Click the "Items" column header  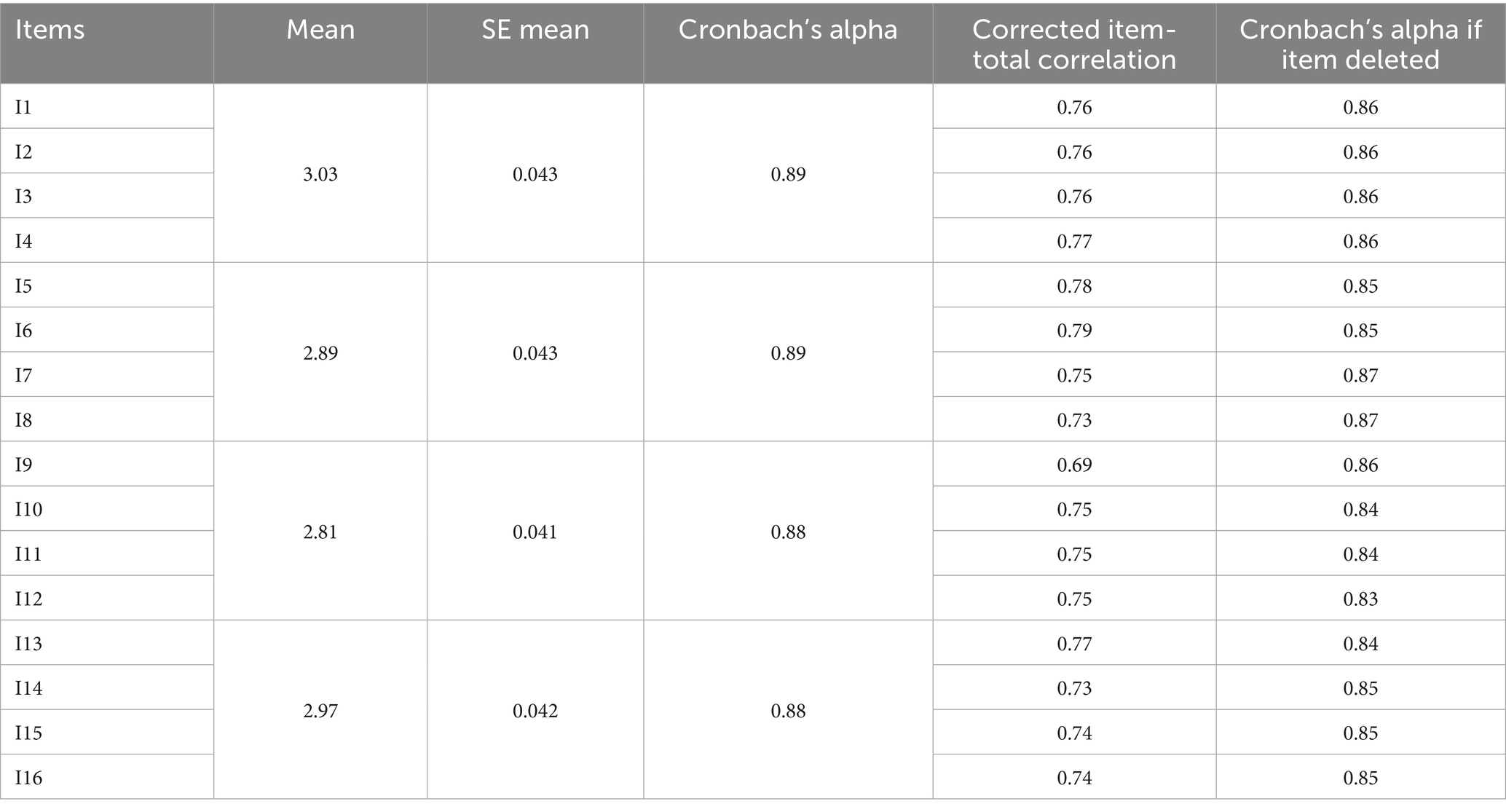click(50, 30)
